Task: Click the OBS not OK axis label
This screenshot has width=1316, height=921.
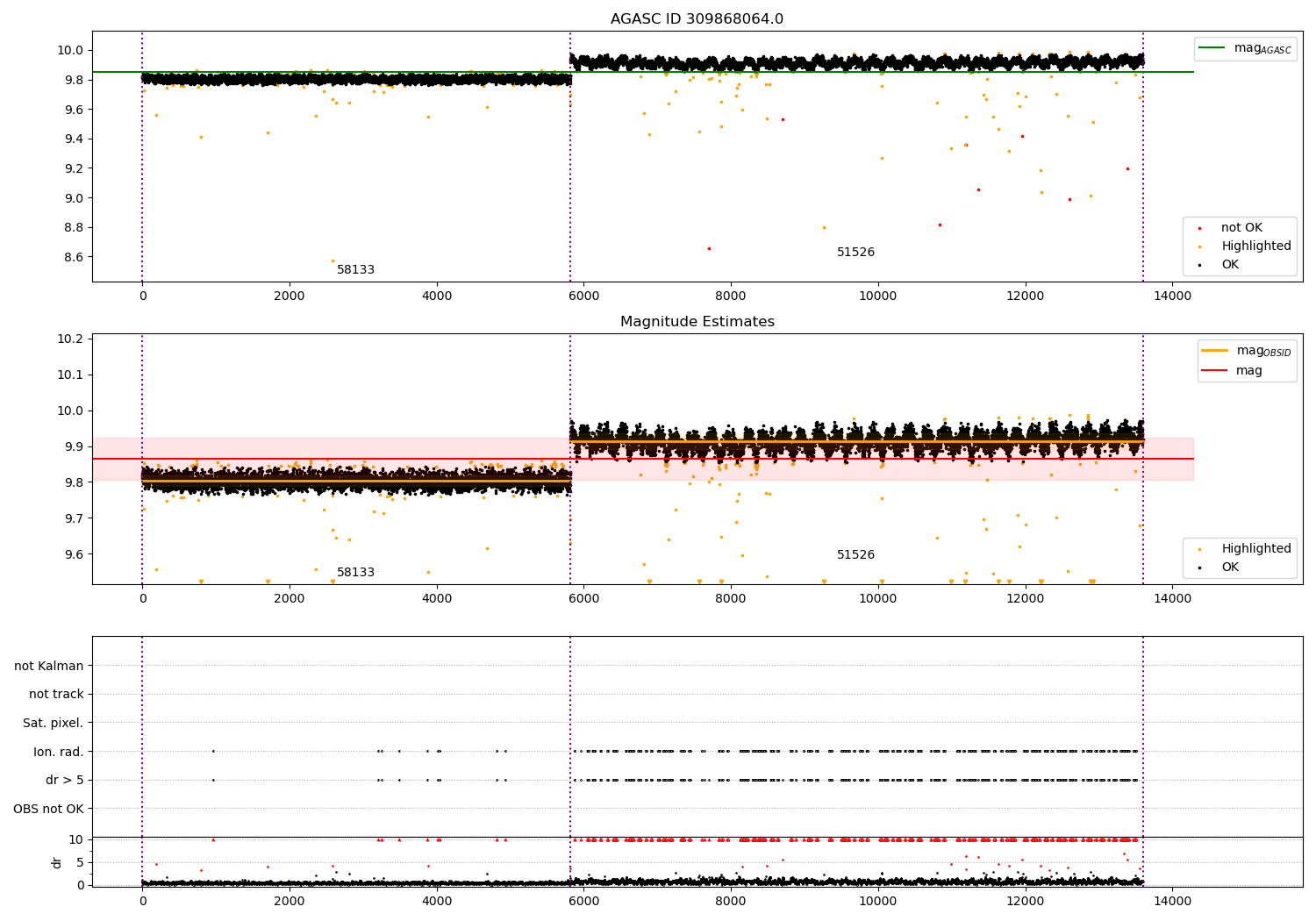Action: coord(49,809)
